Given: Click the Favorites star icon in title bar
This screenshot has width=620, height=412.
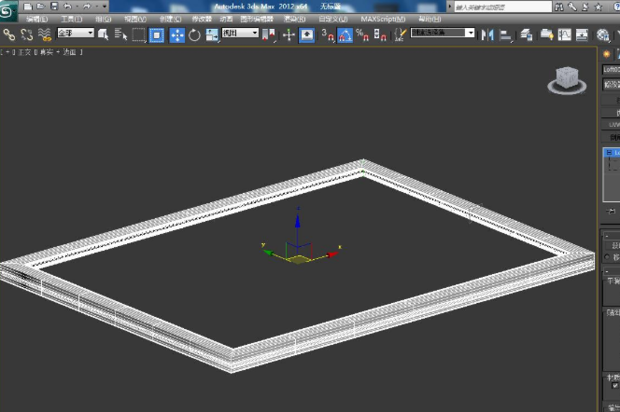Looking at the screenshot, I should point(598,7).
